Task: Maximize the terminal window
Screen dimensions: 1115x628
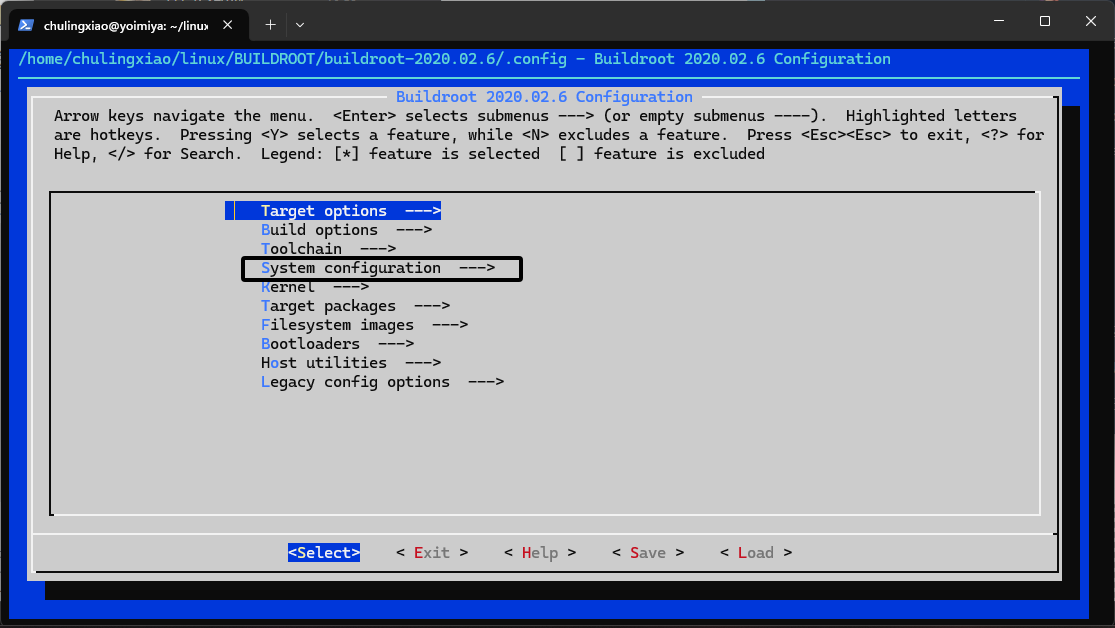Action: click(x=1045, y=21)
